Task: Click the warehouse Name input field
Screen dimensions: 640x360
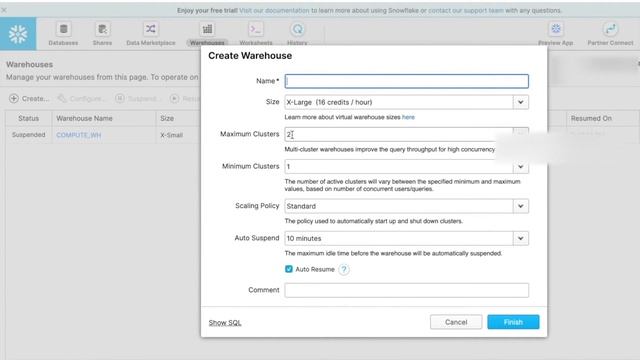Action: coord(407,81)
